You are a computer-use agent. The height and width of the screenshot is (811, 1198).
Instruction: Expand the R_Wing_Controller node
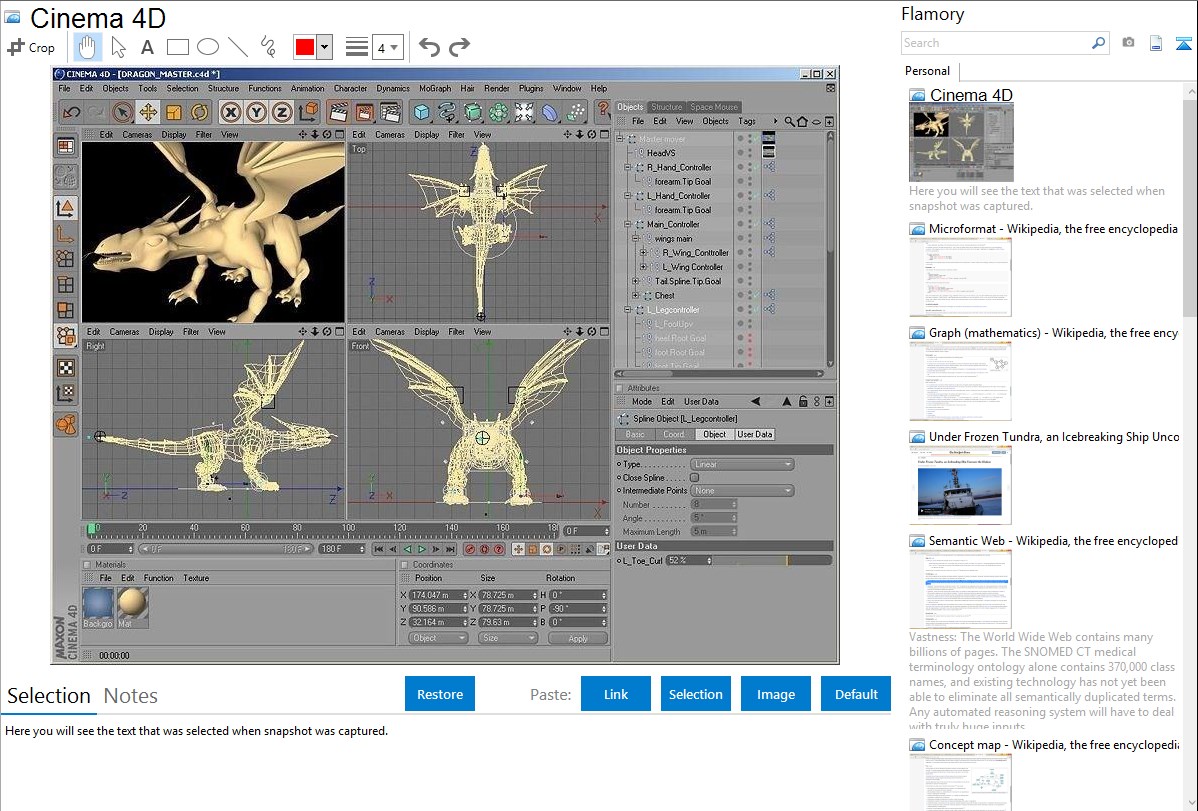click(x=643, y=253)
